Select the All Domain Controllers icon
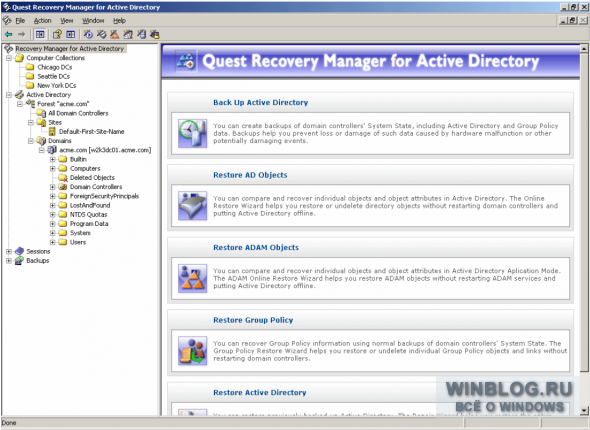Image resolution: width=590 pixels, height=430 pixels. [41, 113]
